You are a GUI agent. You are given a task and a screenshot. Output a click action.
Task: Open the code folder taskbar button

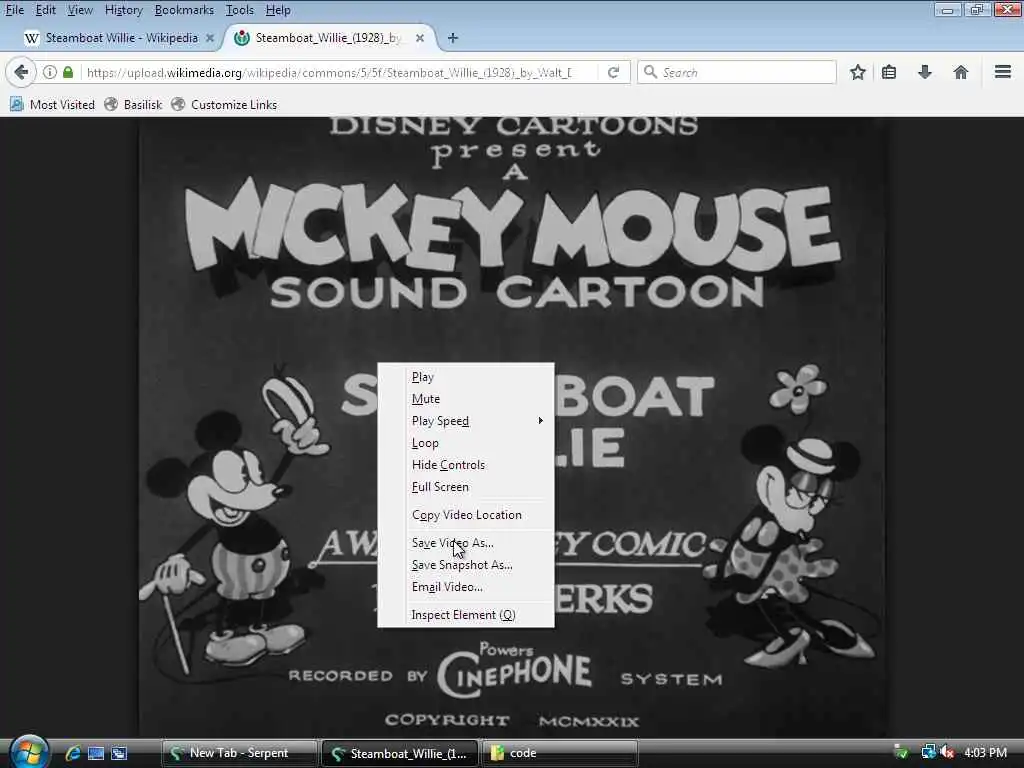click(560, 753)
